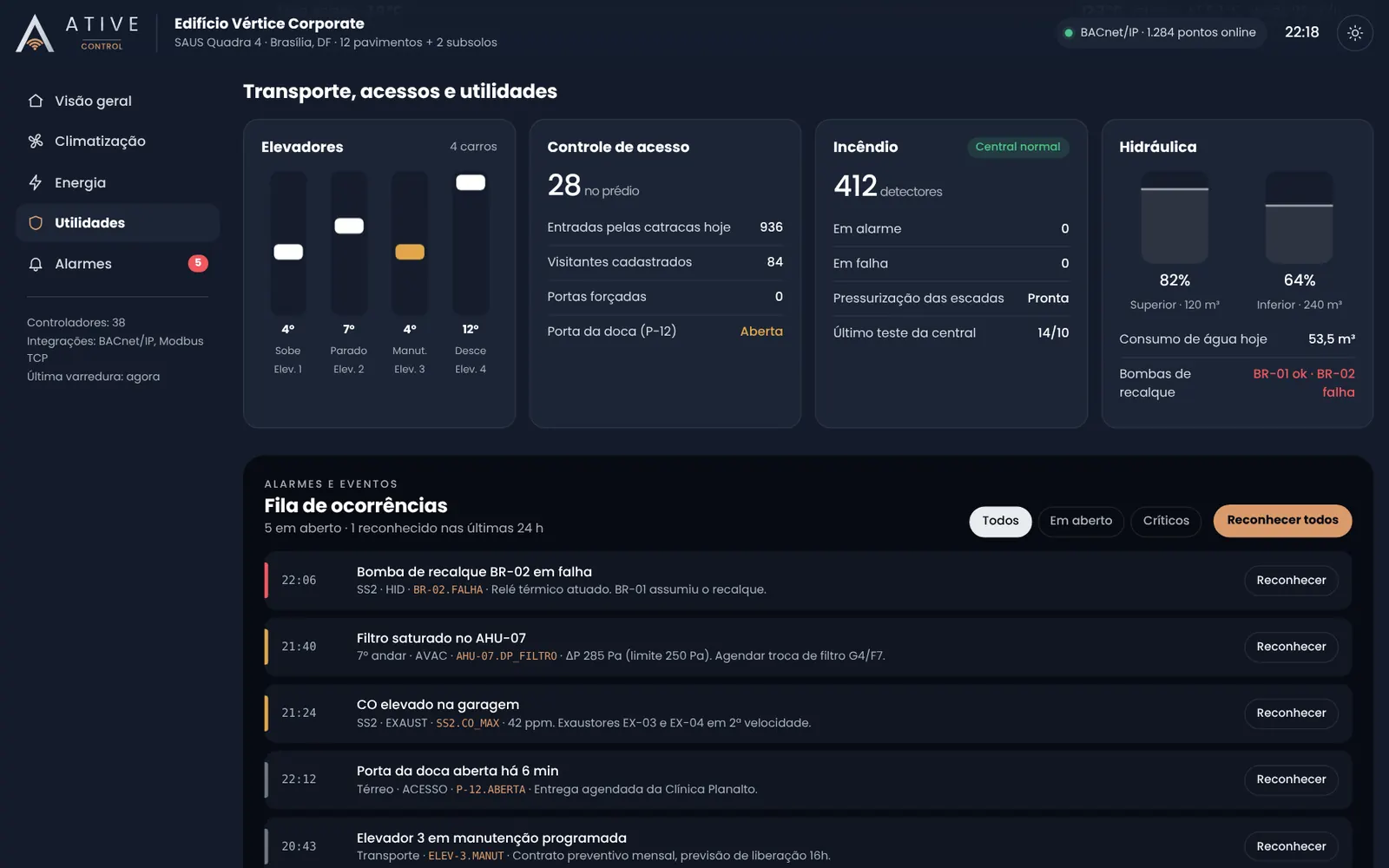Click Elevator 2 car position indicator
The image size is (1389, 868).
349,226
